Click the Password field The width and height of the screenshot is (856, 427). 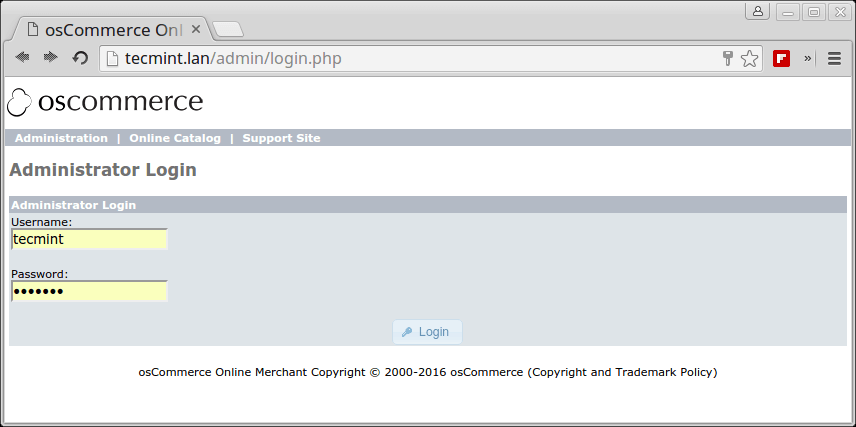click(x=90, y=291)
